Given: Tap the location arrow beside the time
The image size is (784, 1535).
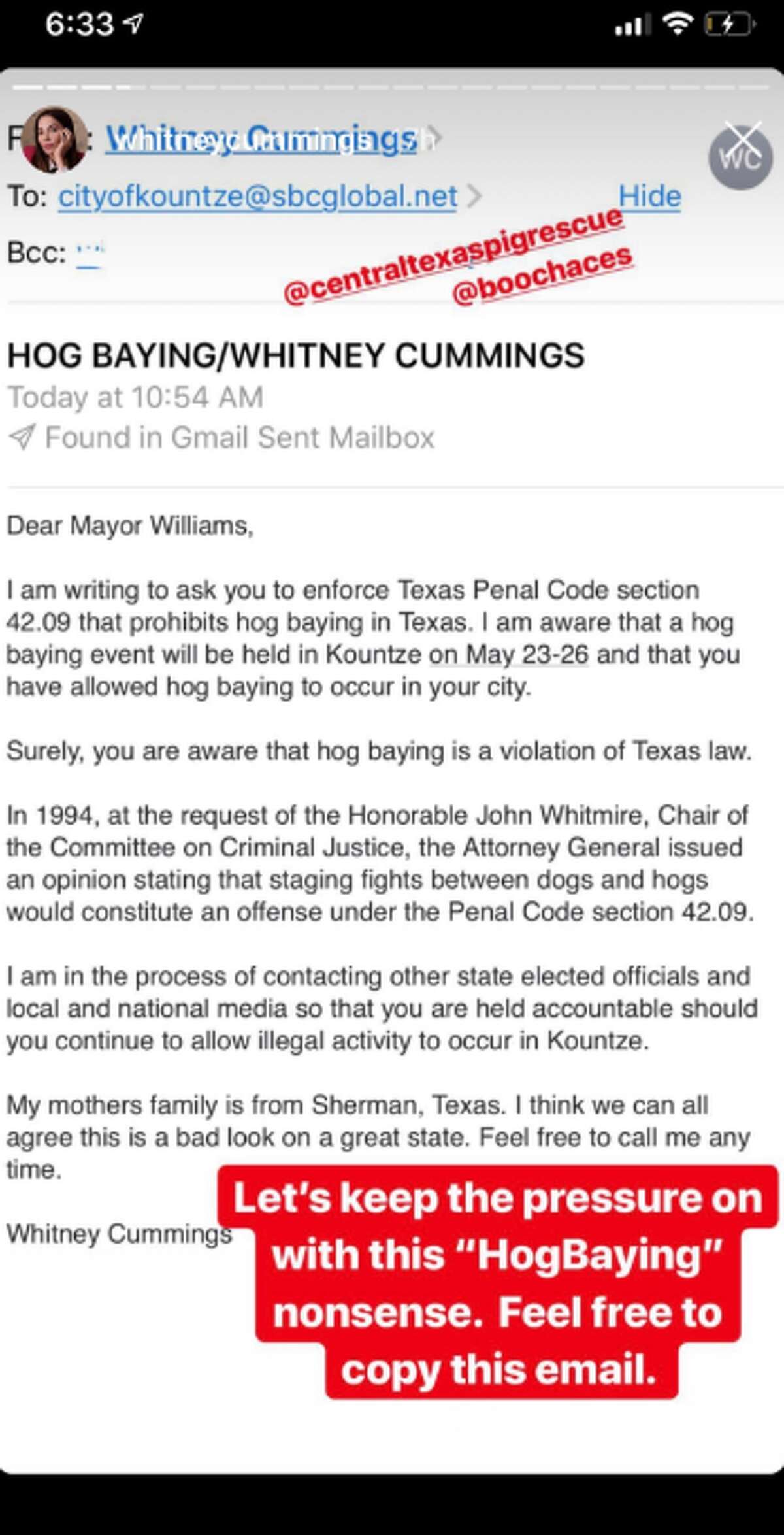Looking at the screenshot, I should [133, 25].
